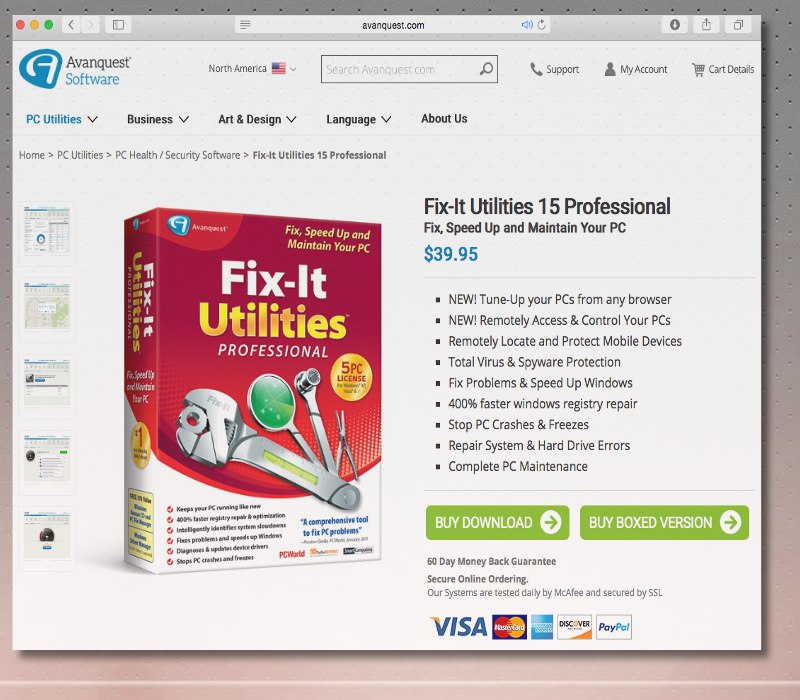Open the Safari downloads icon
The image size is (800, 700).
pyautogui.click(x=674, y=24)
